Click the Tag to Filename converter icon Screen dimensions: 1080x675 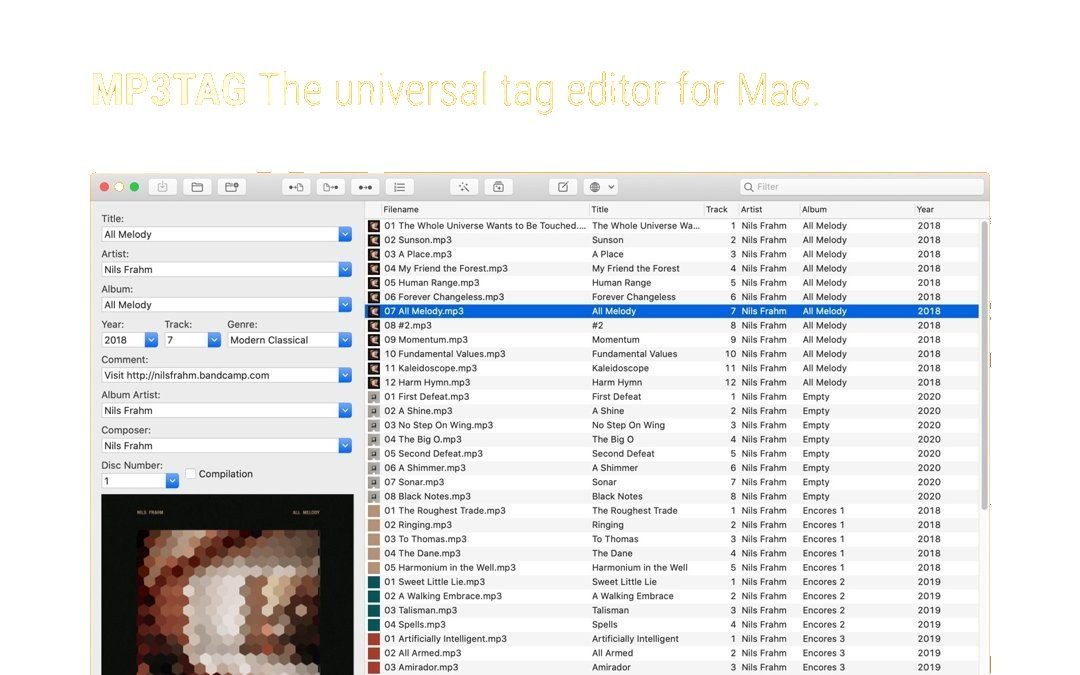coord(296,187)
